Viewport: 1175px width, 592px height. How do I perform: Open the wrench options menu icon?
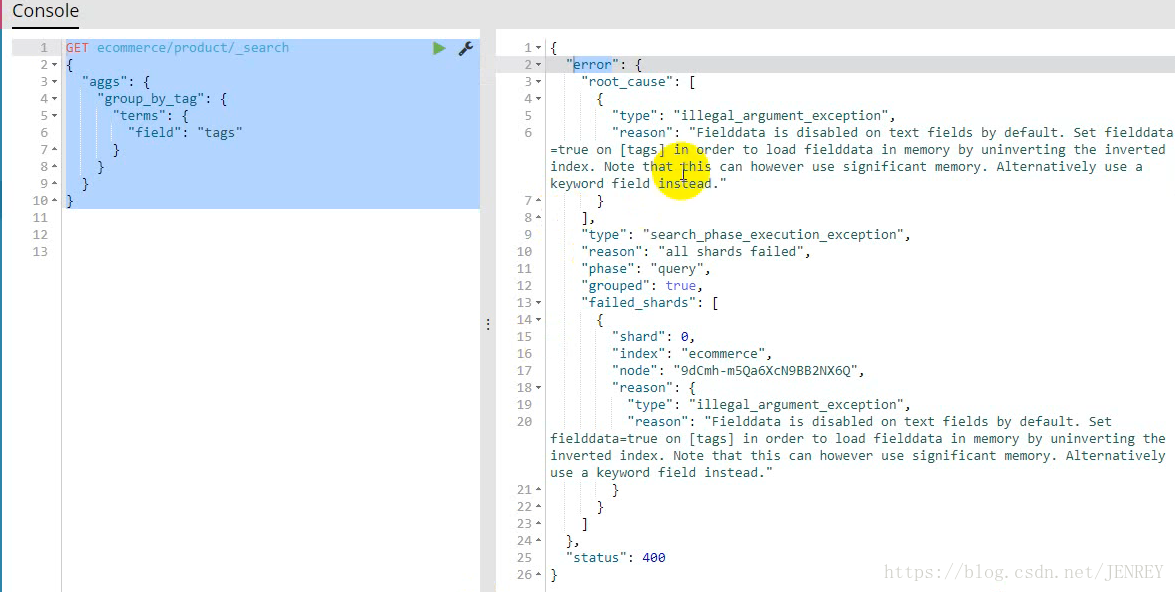[465, 48]
